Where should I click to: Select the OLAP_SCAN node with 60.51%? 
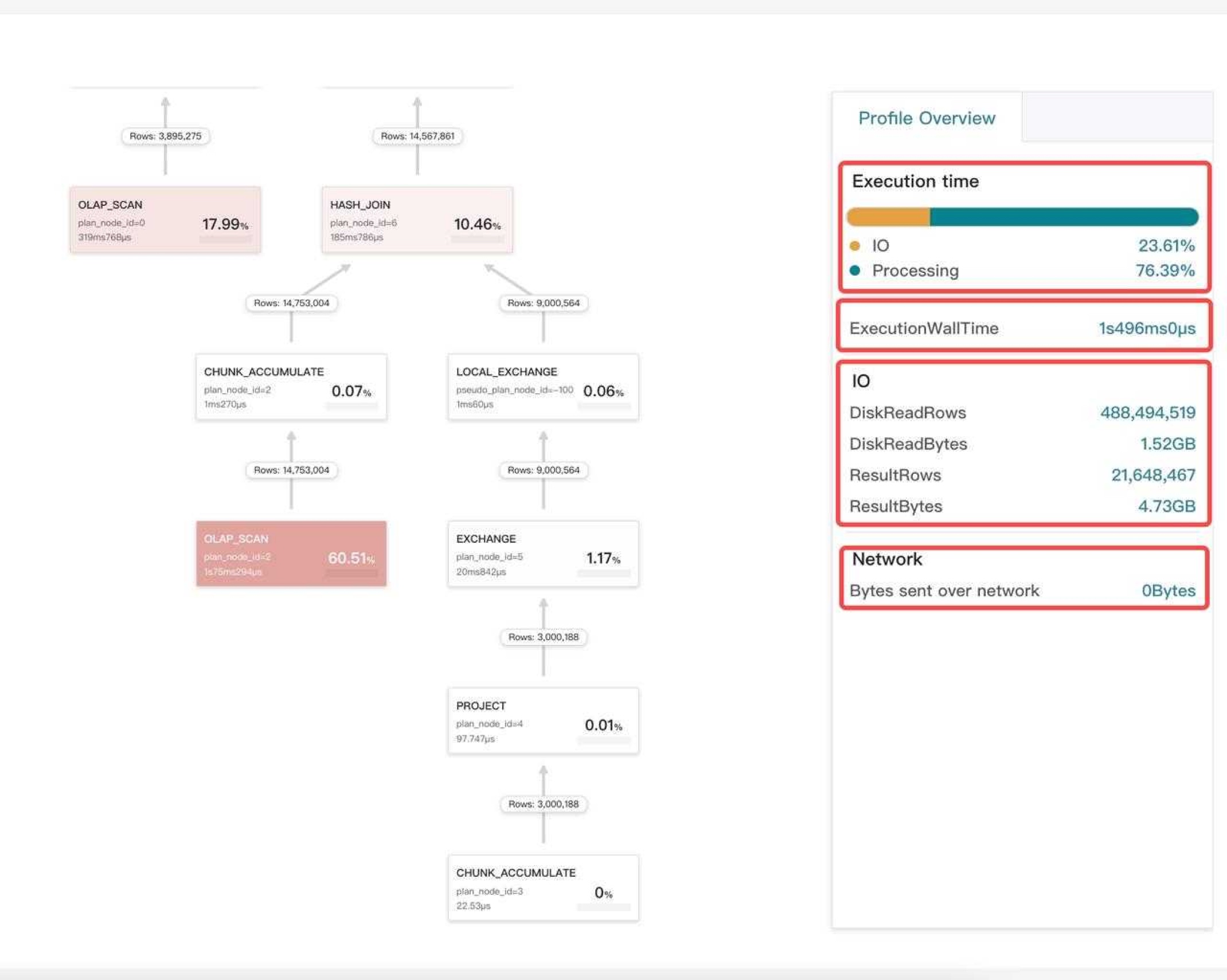pyautogui.click(x=291, y=554)
